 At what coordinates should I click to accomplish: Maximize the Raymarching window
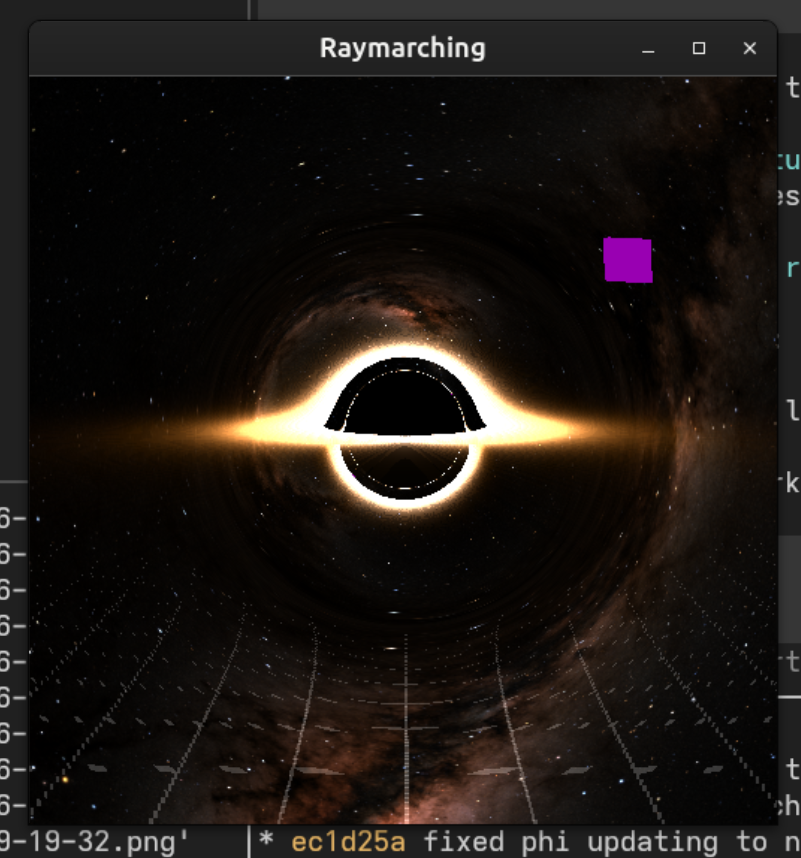pyautogui.click(x=698, y=48)
